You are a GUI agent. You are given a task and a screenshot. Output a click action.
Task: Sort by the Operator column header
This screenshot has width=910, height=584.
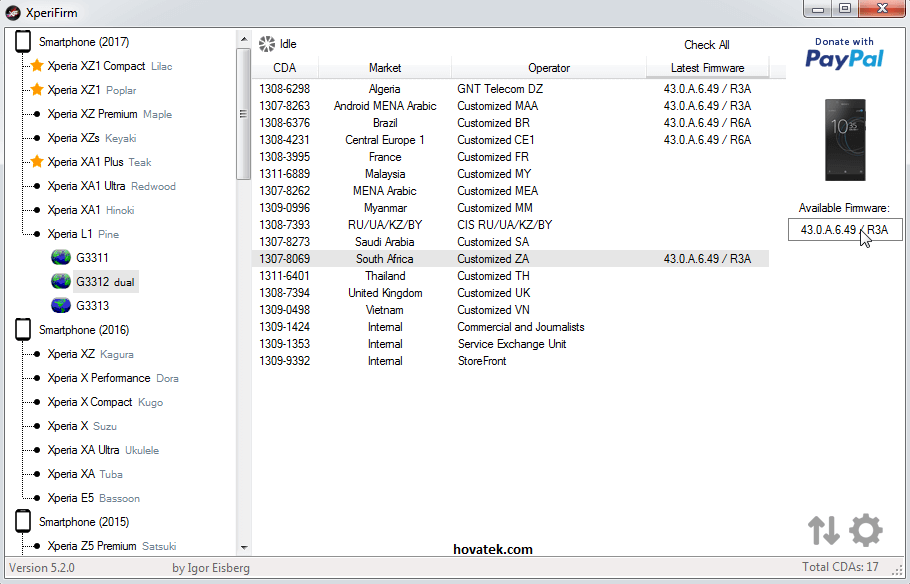[x=549, y=68]
